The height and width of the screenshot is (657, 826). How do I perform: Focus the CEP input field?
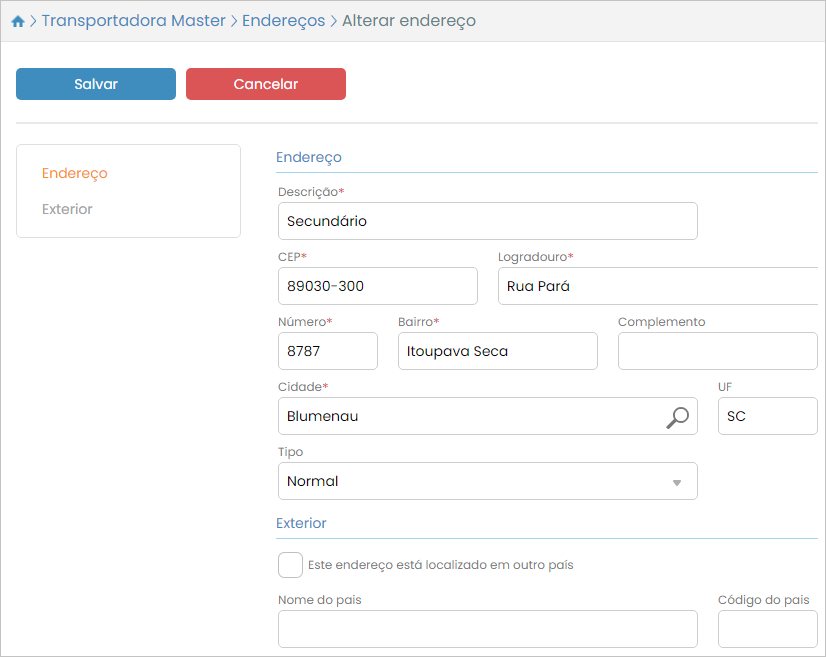(x=377, y=286)
